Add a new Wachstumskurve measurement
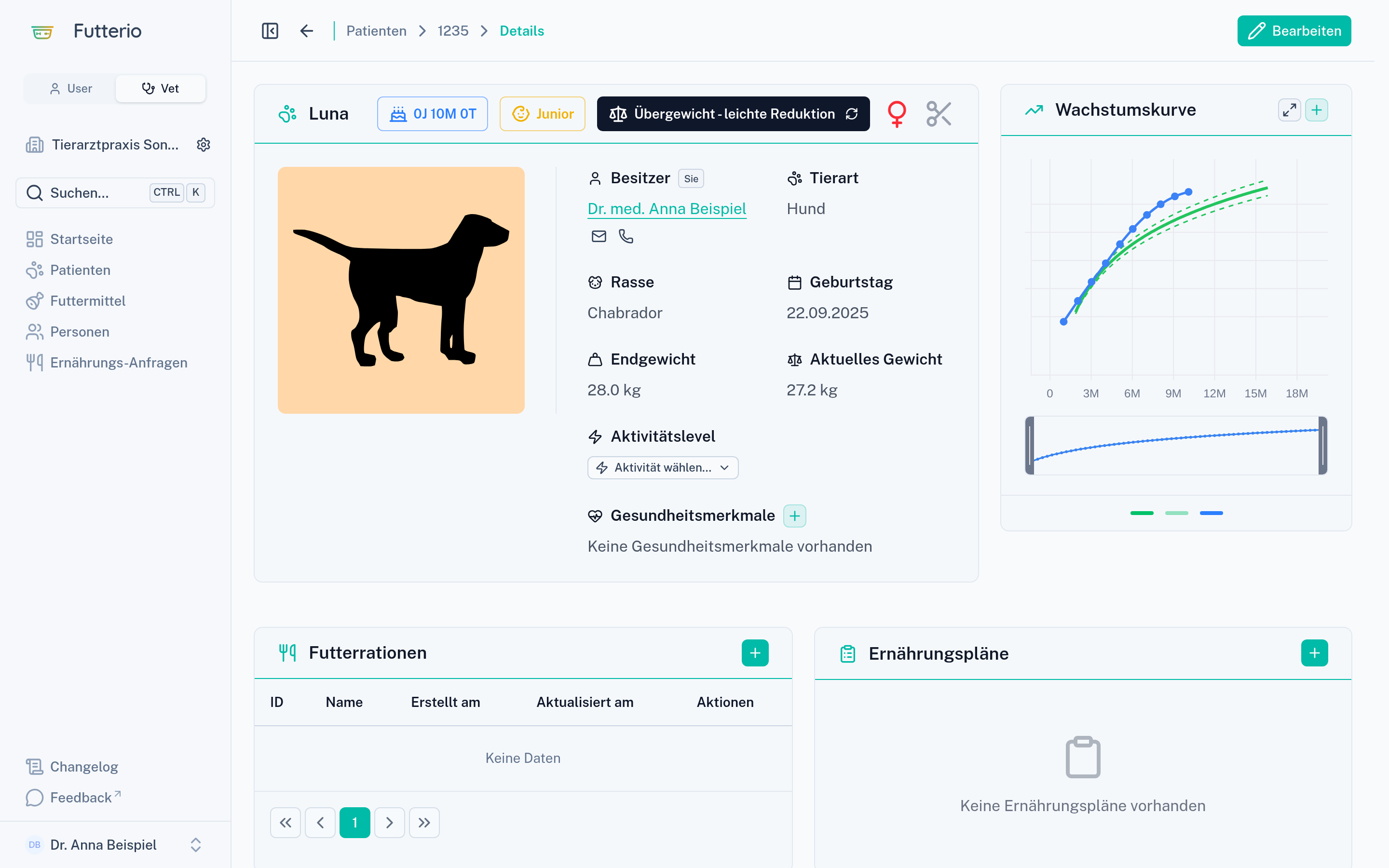The width and height of the screenshot is (1389, 868). pyautogui.click(x=1317, y=109)
